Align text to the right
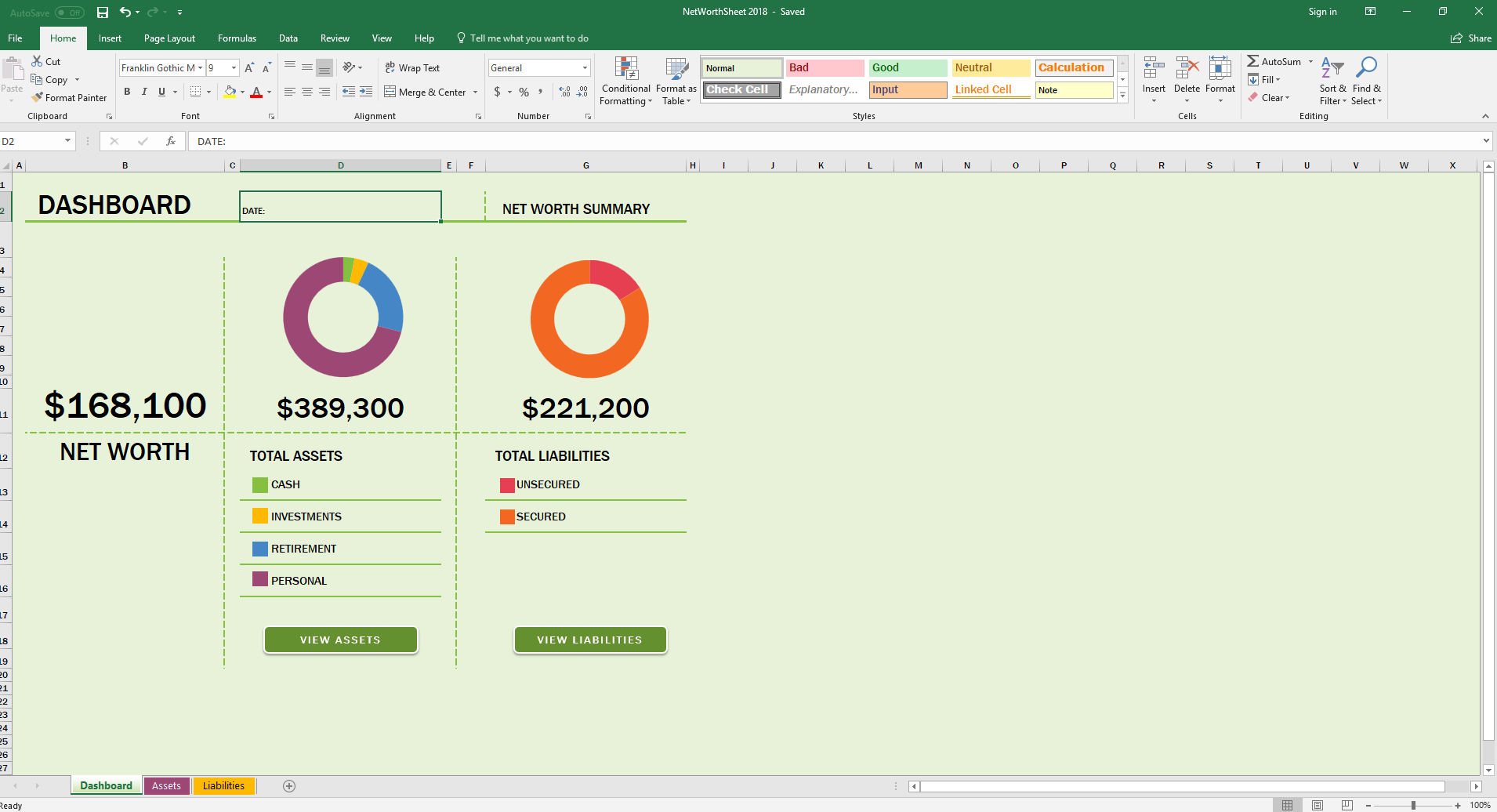 [x=324, y=92]
